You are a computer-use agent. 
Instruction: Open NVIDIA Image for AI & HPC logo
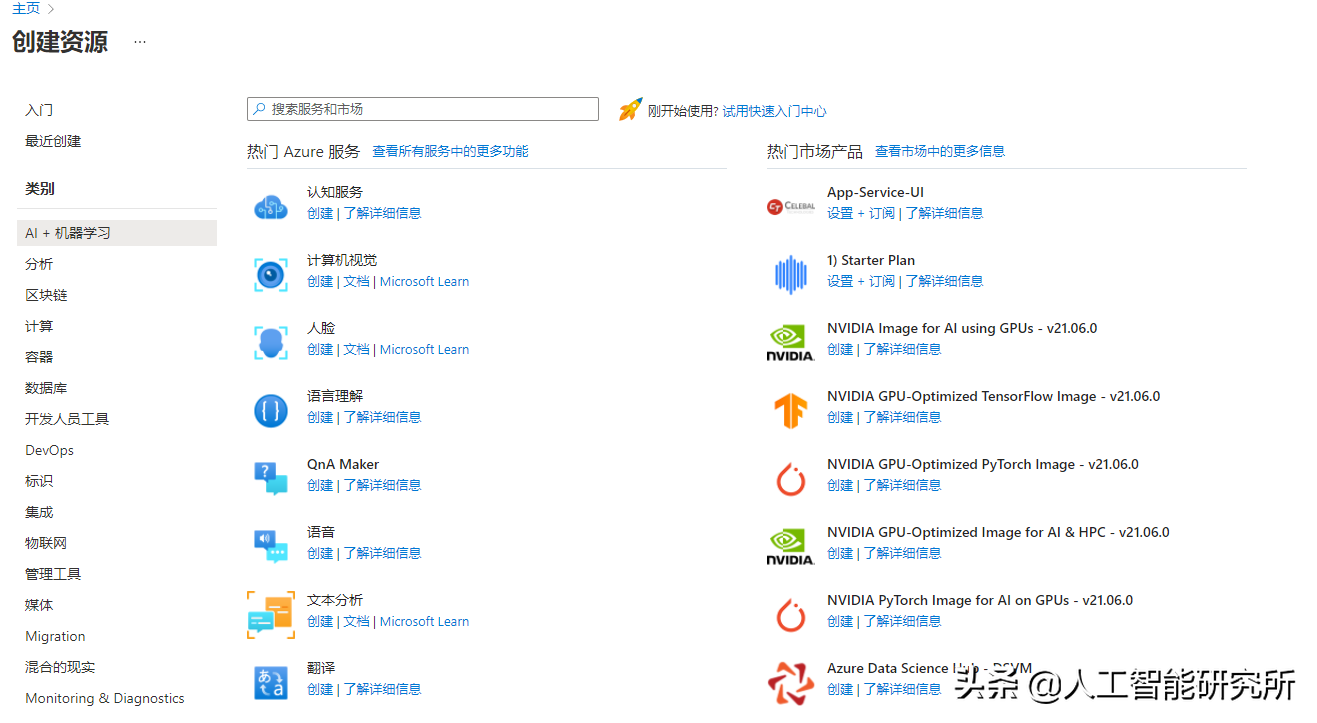(791, 546)
